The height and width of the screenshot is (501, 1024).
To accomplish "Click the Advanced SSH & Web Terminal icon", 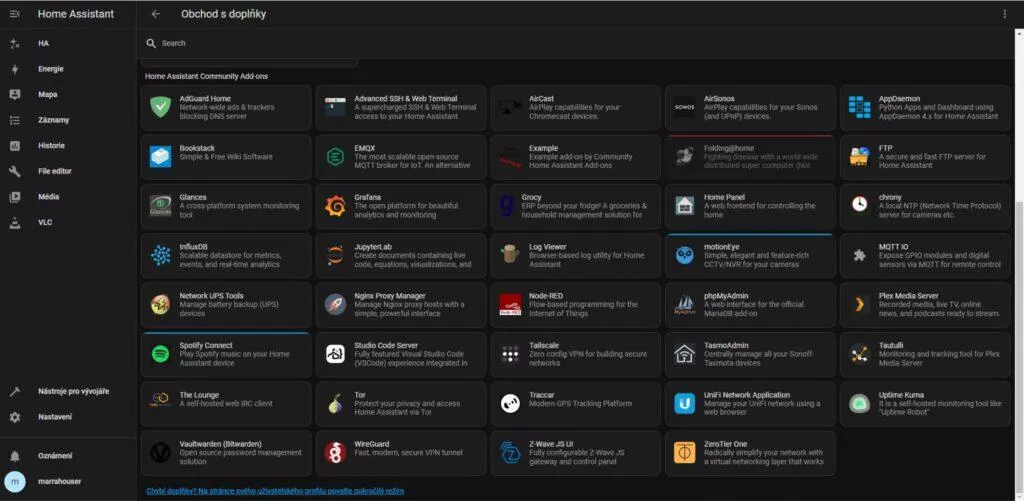I will tap(335, 107).
